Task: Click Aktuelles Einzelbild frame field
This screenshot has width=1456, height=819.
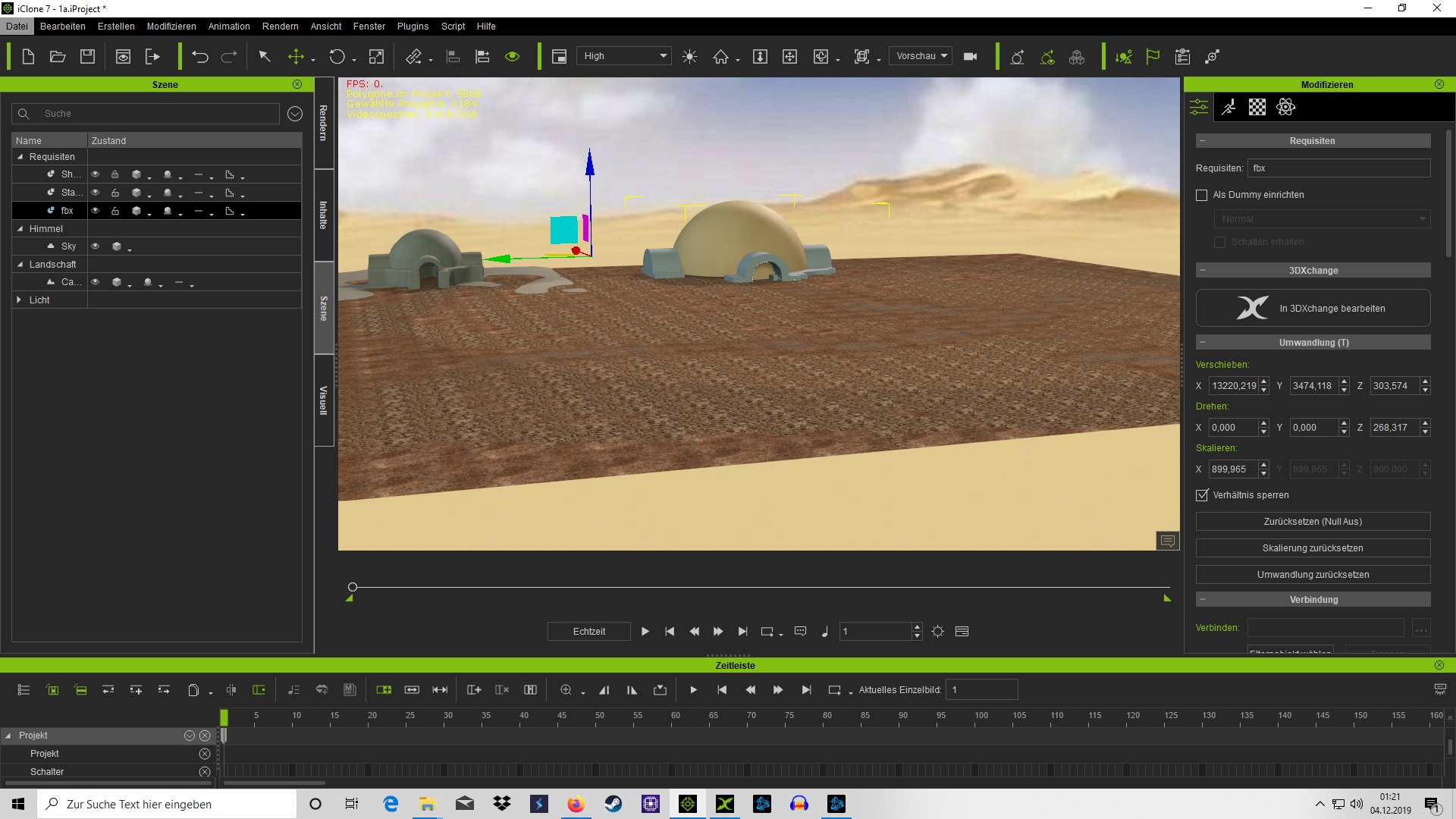Action: point(981,690)
